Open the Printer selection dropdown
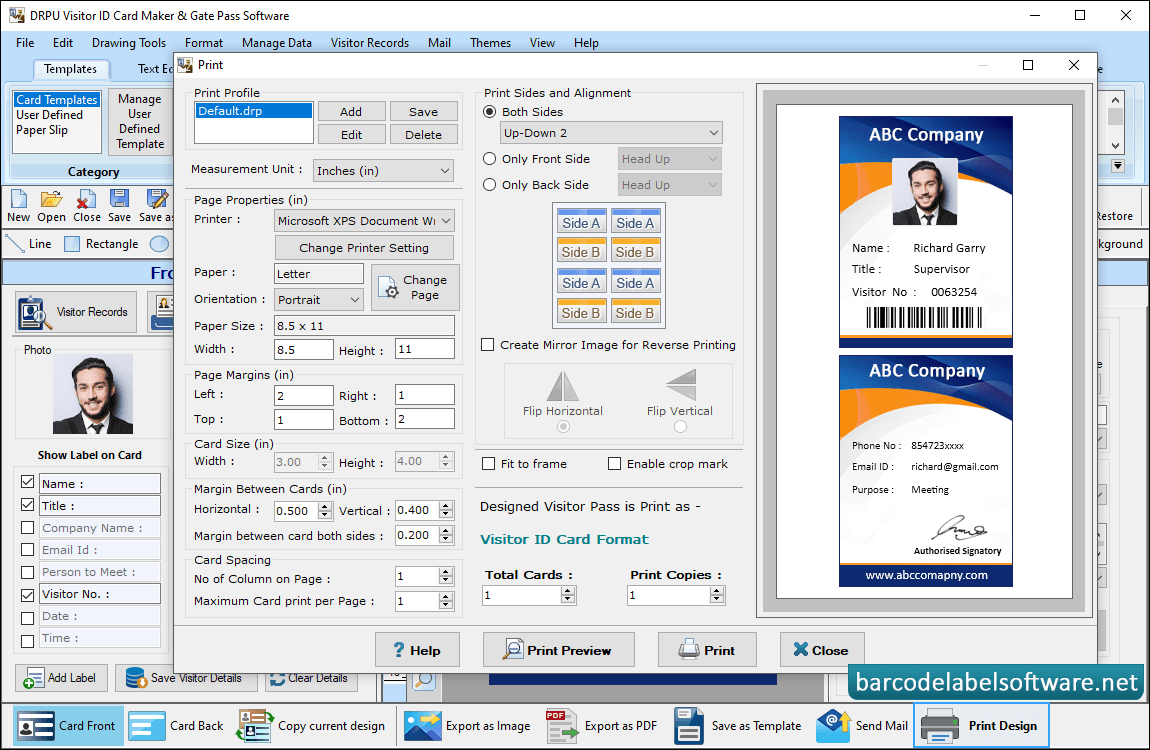 click(364, 221)
